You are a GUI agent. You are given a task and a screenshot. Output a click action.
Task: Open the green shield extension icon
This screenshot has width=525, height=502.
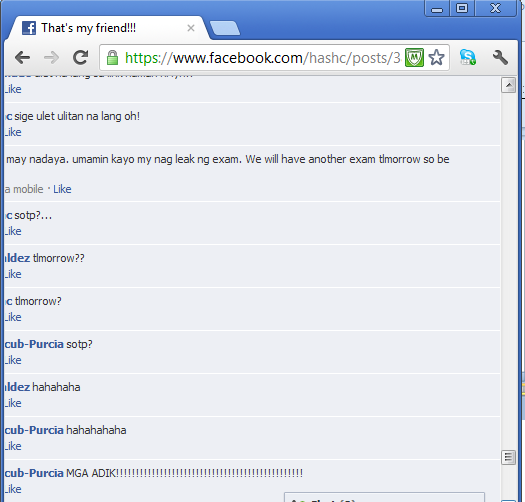pyautogui.click(x=414, y=58)
